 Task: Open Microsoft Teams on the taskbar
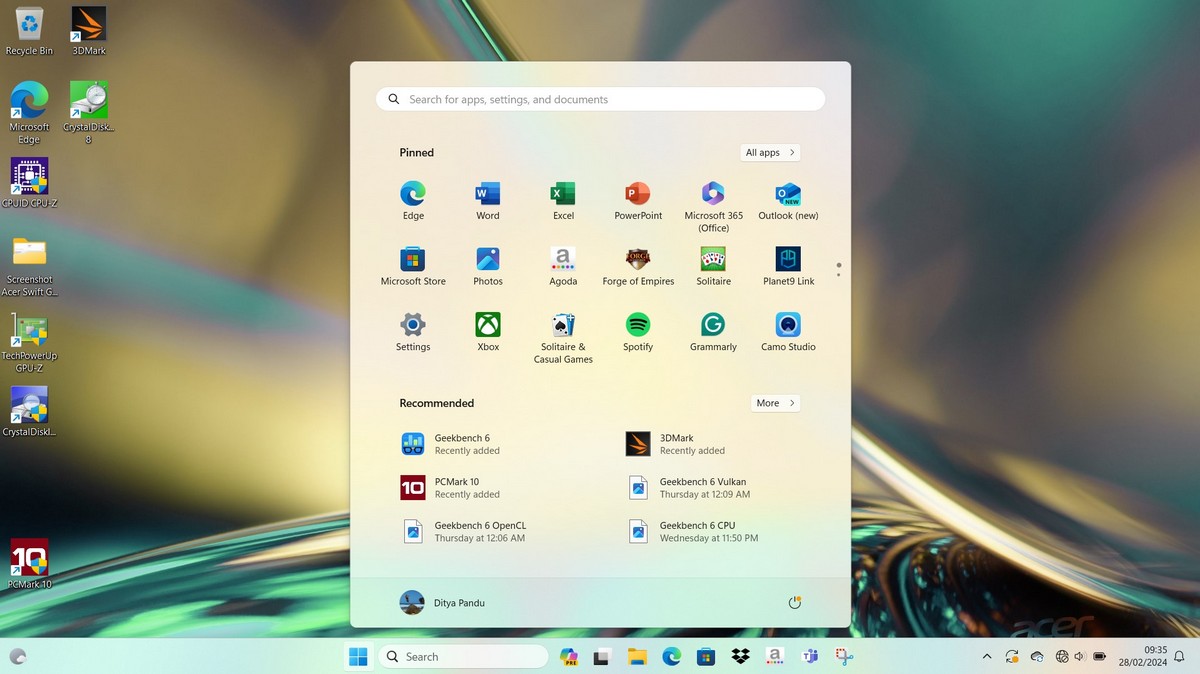[811, 657]
